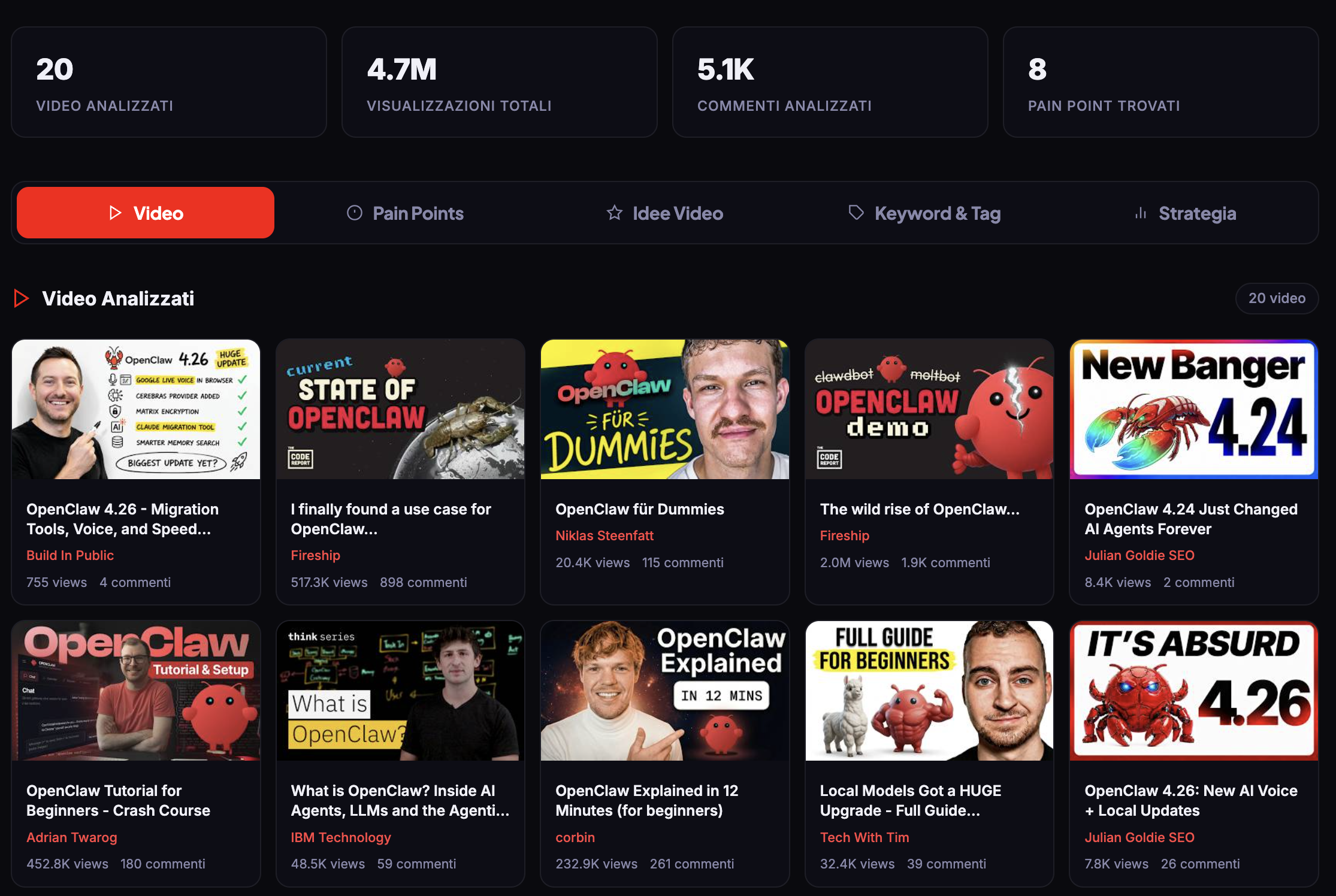This screenshot has width=1336, height=896.
Task: Click the Build In Public channel link
Action: tap(70, 555)
